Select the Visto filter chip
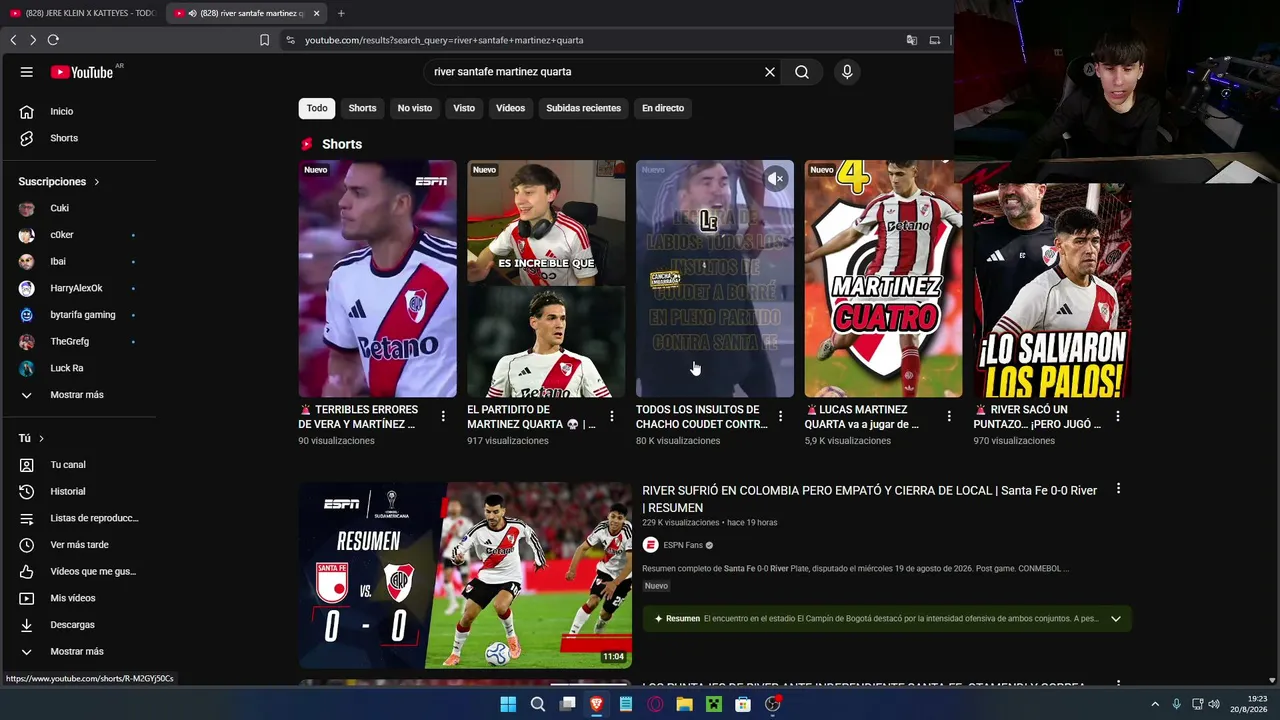 pyautogui.click(x=464, y=108)
